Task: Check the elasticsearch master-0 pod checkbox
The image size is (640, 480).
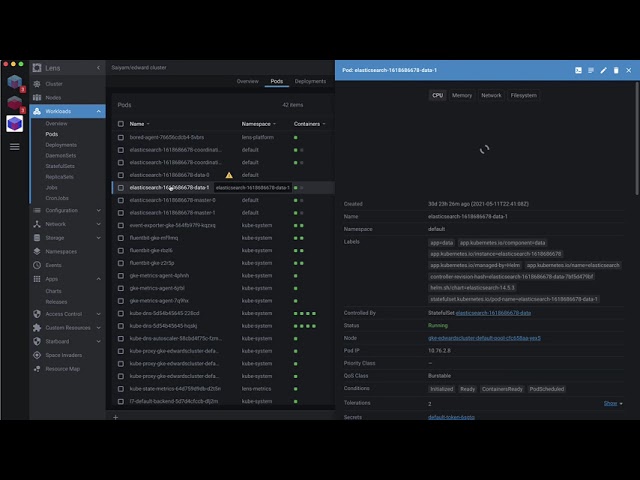Action: coord(121,200)
